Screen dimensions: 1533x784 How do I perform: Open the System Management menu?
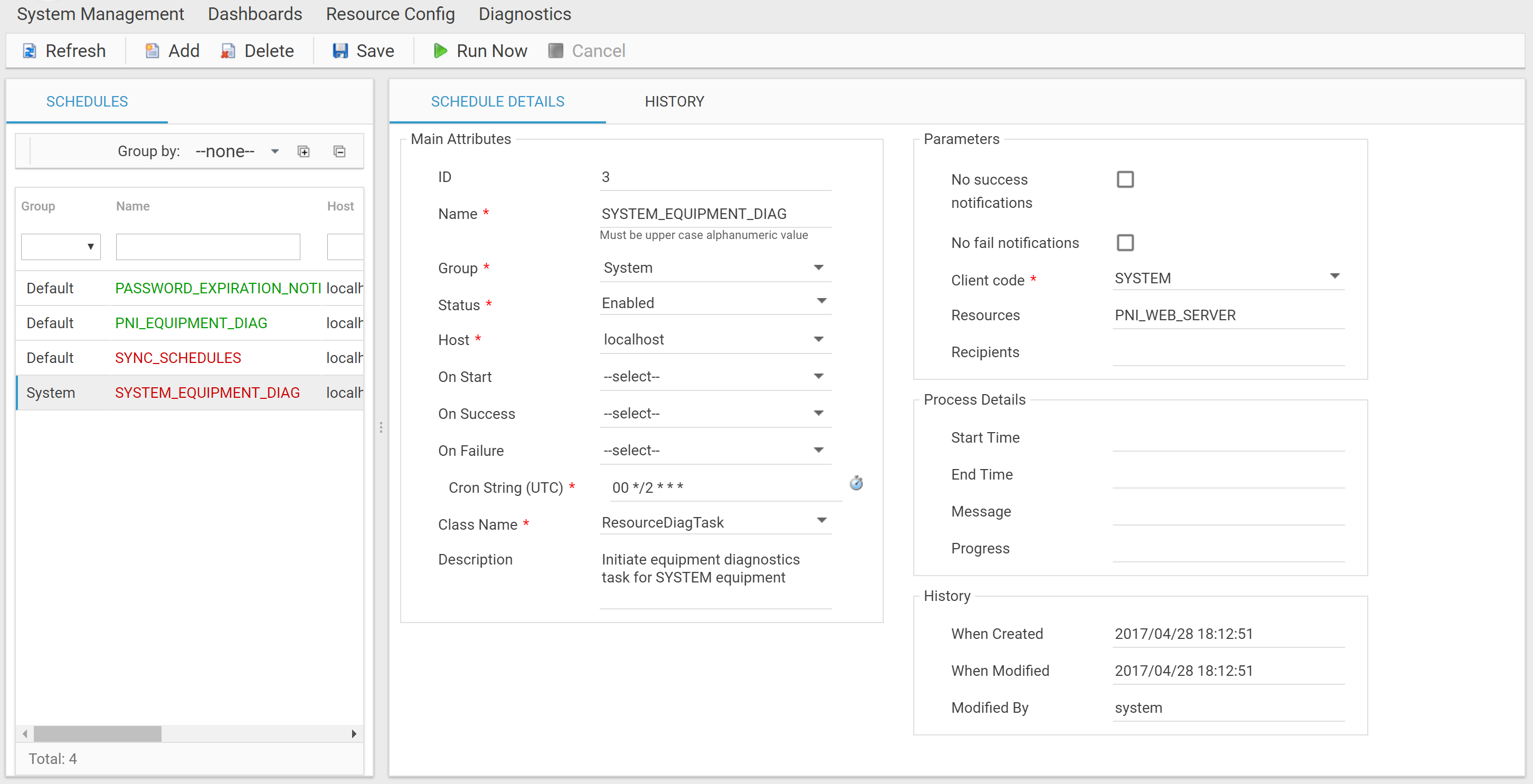pos(101,14)
